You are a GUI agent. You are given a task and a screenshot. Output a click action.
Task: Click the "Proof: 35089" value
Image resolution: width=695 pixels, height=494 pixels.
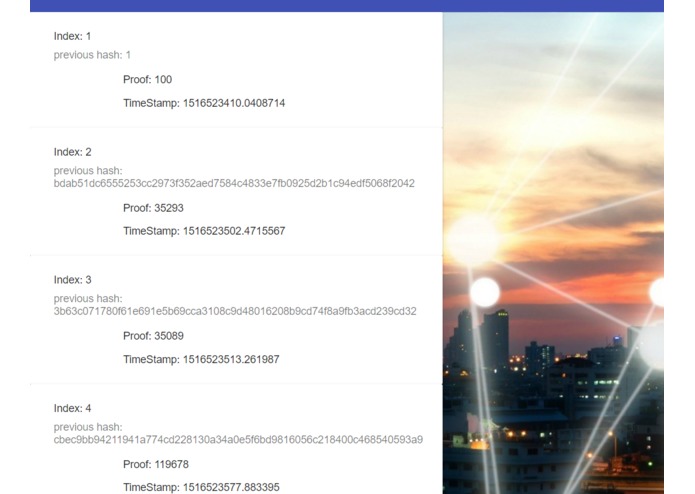point(153,336)
